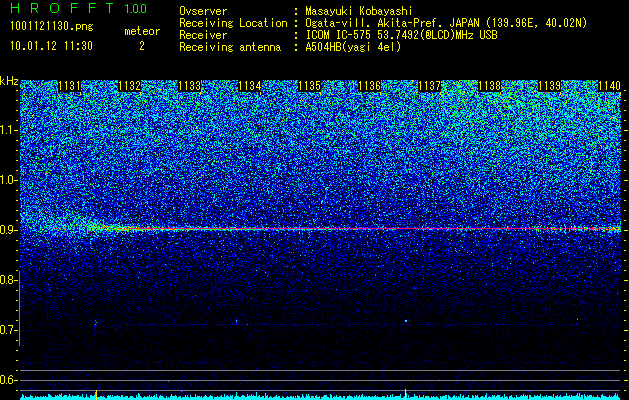The image size is (629, 400).
Task: Click the Ovserver field label
Action: [203, 11]
